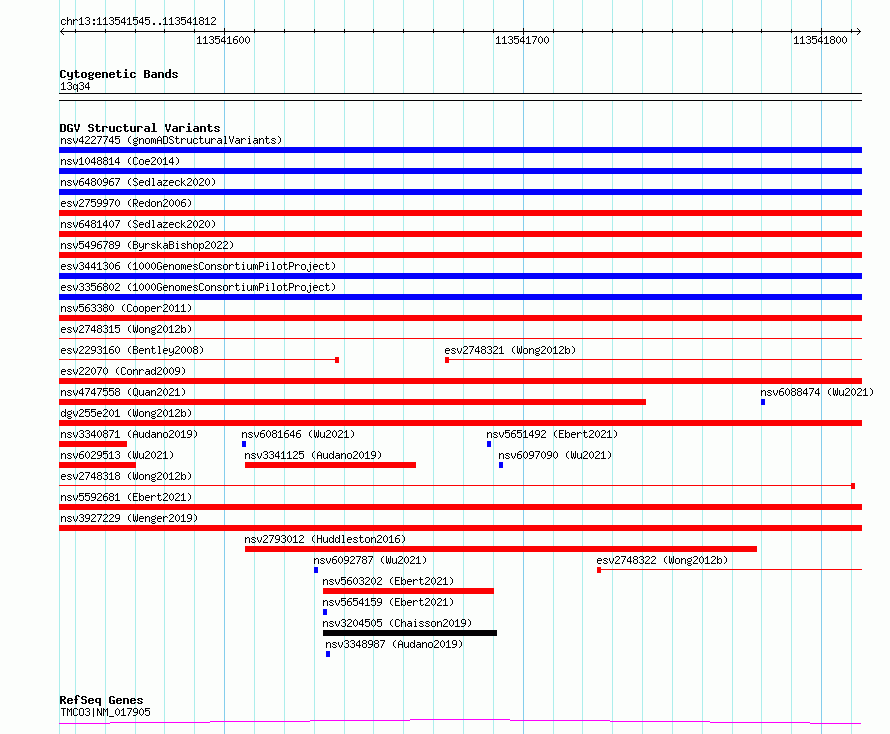Click the blue nsv6081646 marker square
This screenshot has width=890, height=734.
(244, 444)
